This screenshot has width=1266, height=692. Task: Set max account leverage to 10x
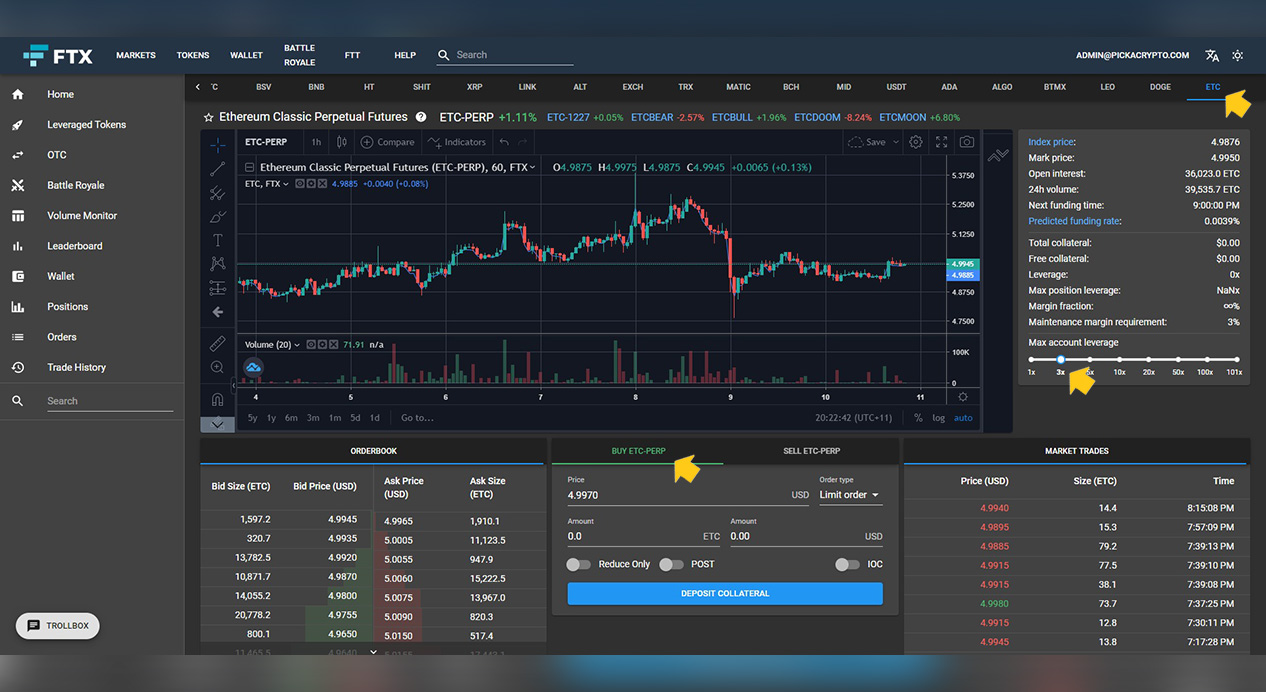1119,360
